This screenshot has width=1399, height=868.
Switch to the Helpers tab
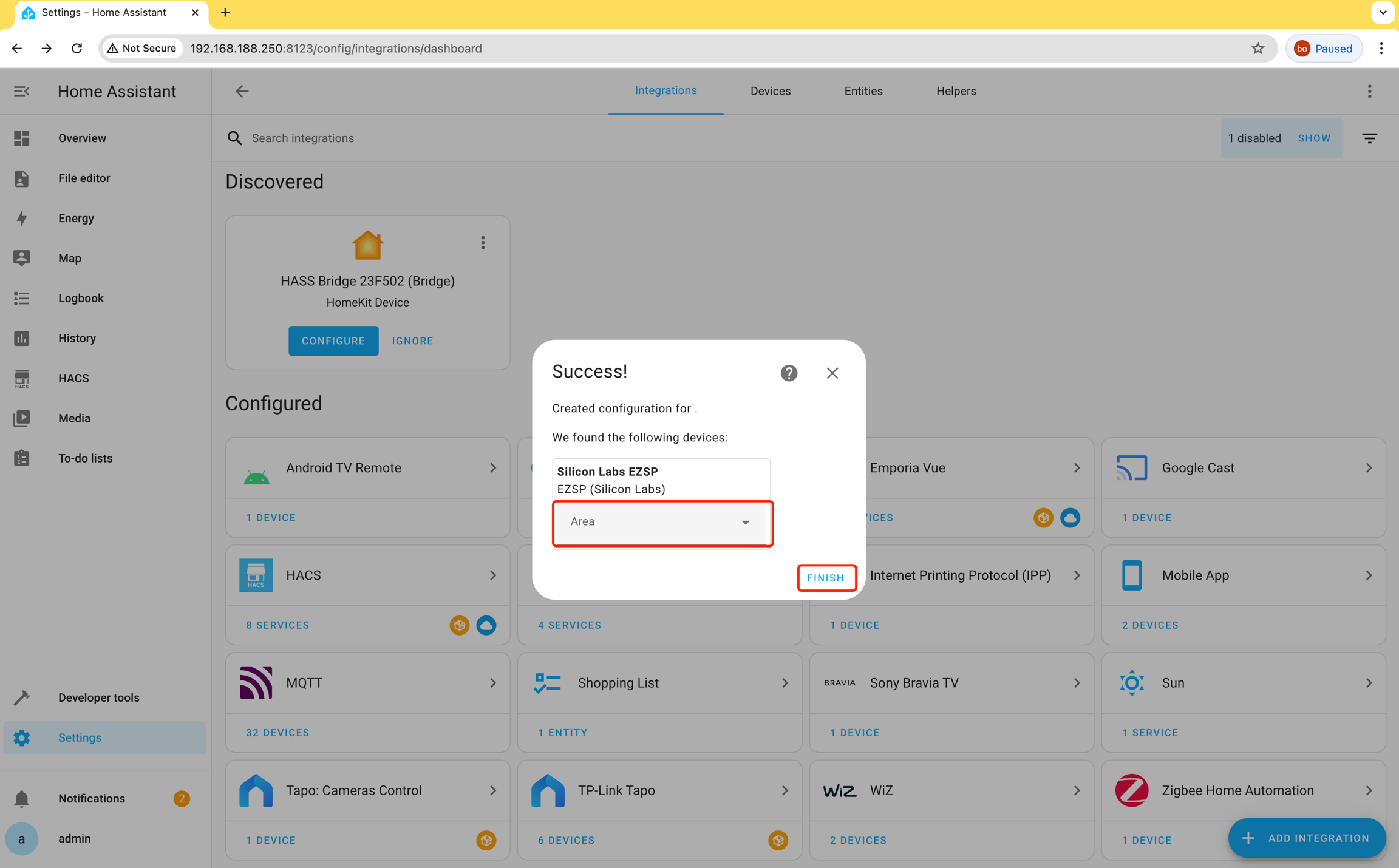[956, 91]
